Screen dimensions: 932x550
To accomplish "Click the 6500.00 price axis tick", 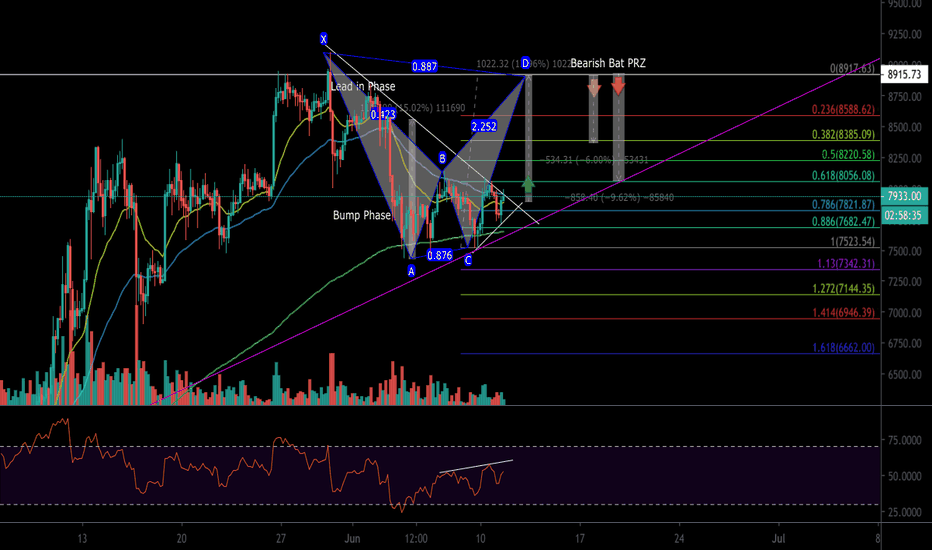I will (904, 374).
